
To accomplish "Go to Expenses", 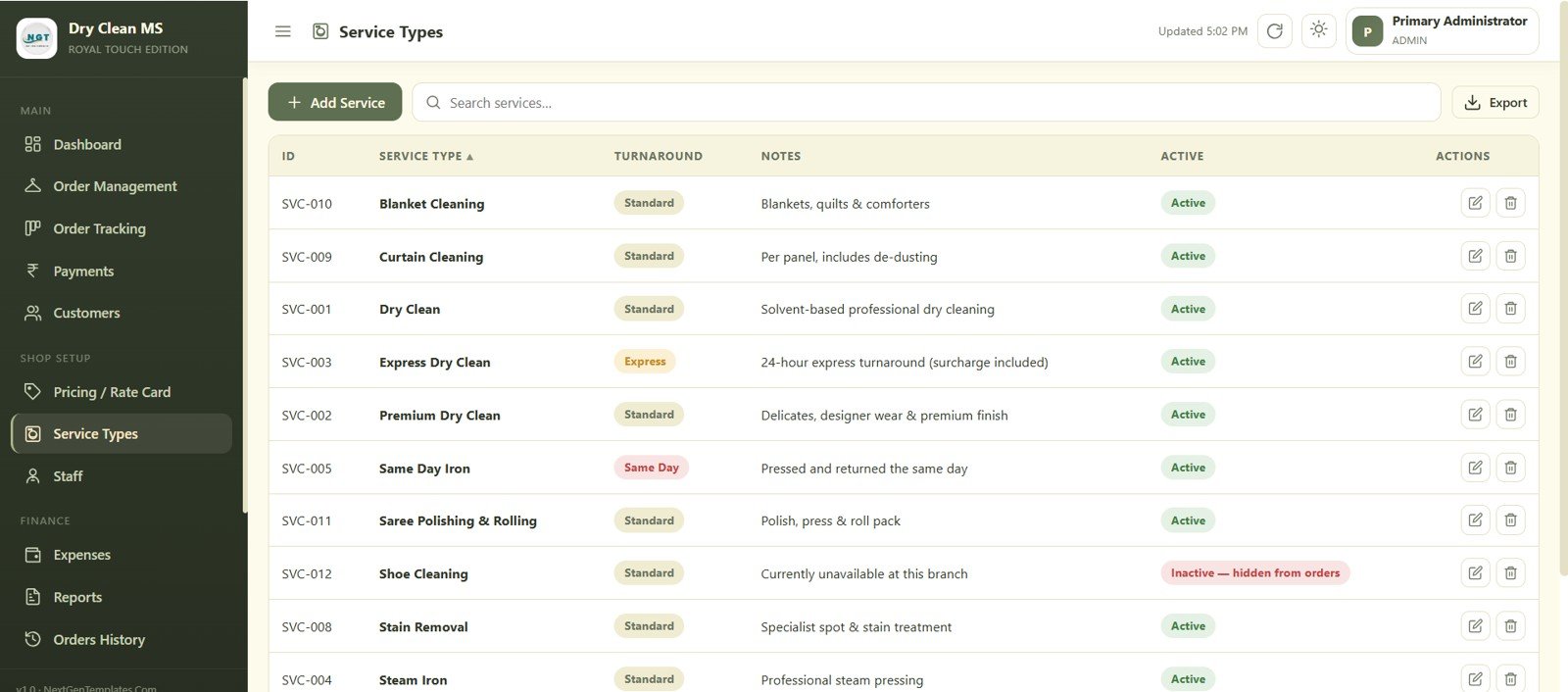I will 122,555.
